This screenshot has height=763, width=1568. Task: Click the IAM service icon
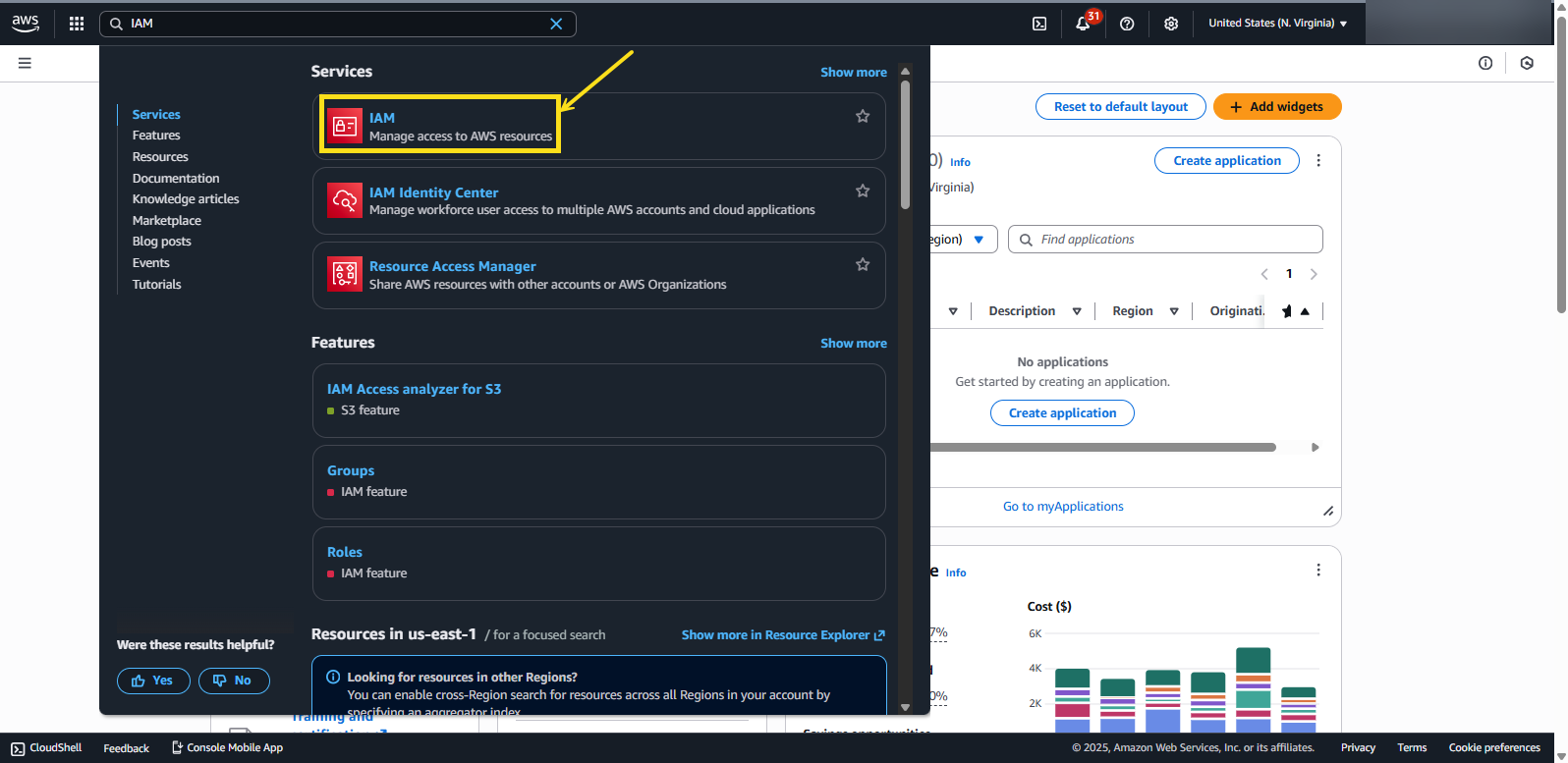pos(345,126)
